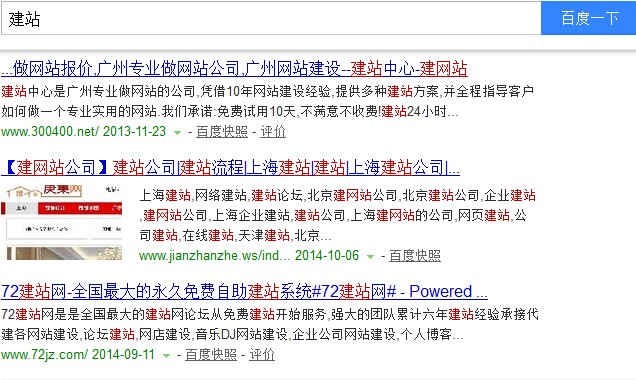Click the www.300400.net/ green URL text

click(x=50, y=131)
